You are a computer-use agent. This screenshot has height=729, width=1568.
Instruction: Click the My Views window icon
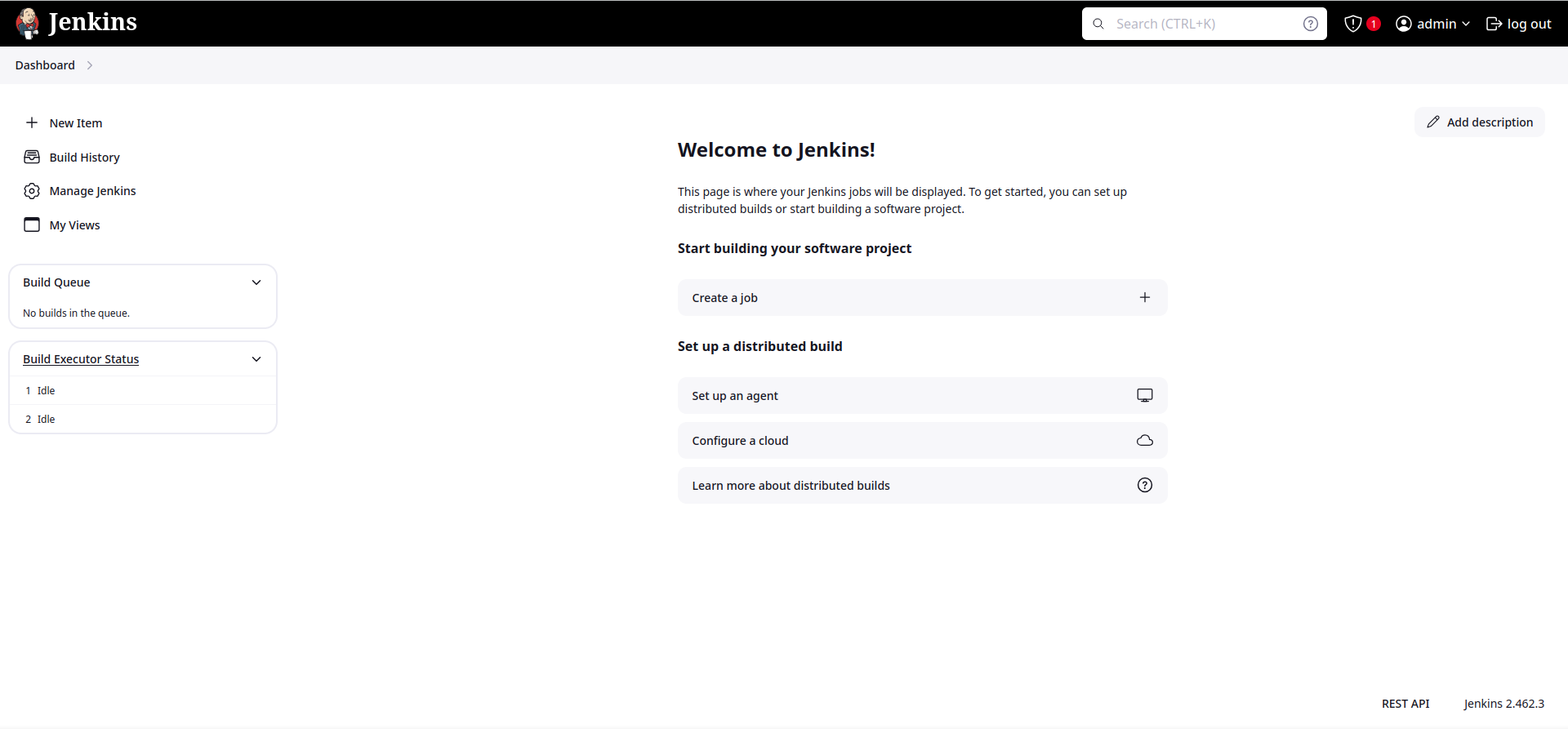coord(32,224)
